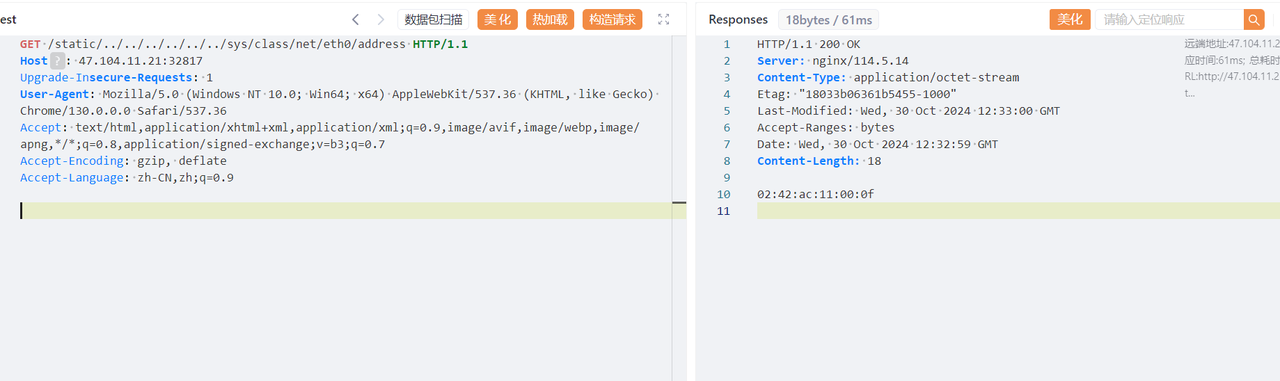The height and width of the screenshot is (381, 1280).
Task: Click response line number 10
Action: tap(724, 194)
